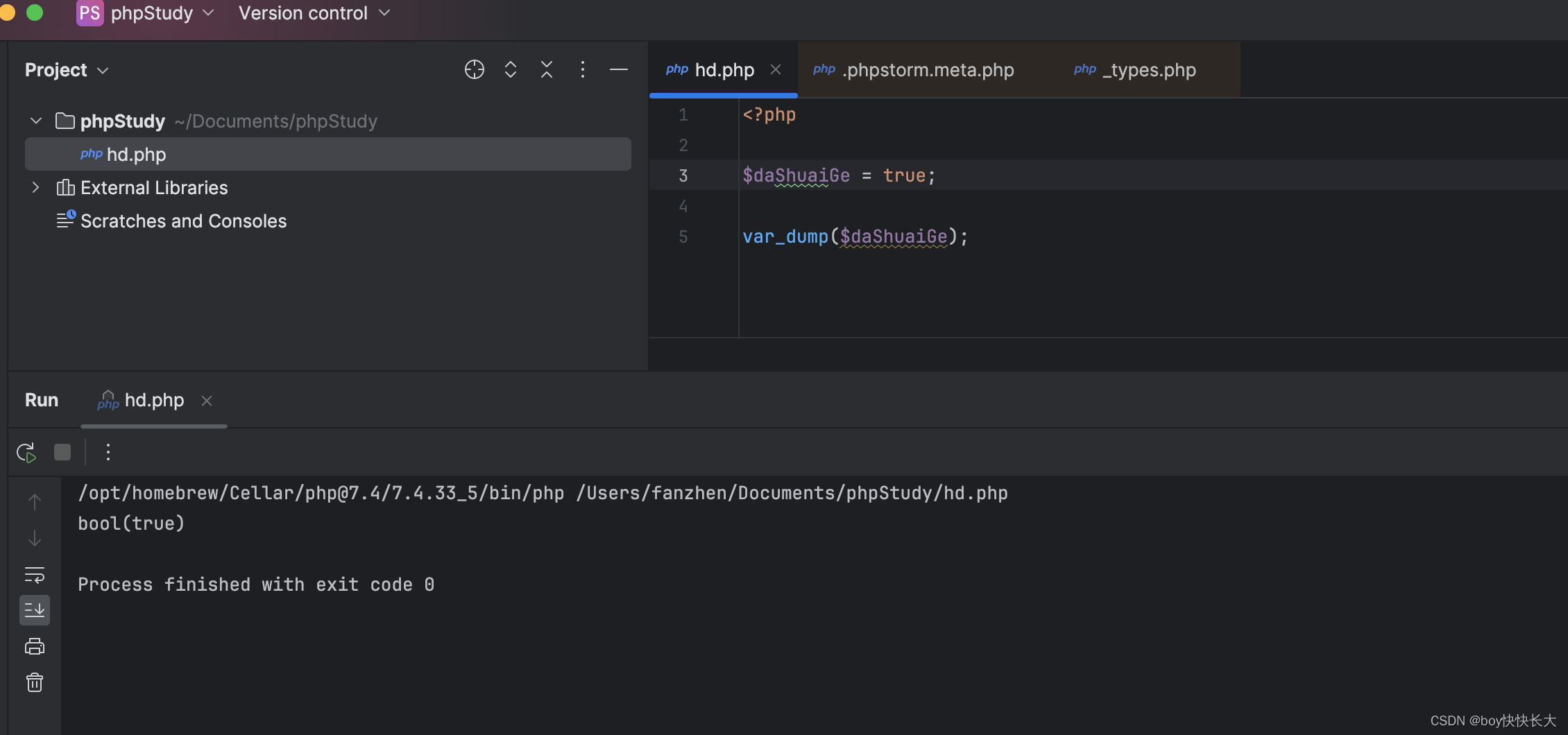Open Project view selector dropdown
1568x735 pixels.
point(67,70)
